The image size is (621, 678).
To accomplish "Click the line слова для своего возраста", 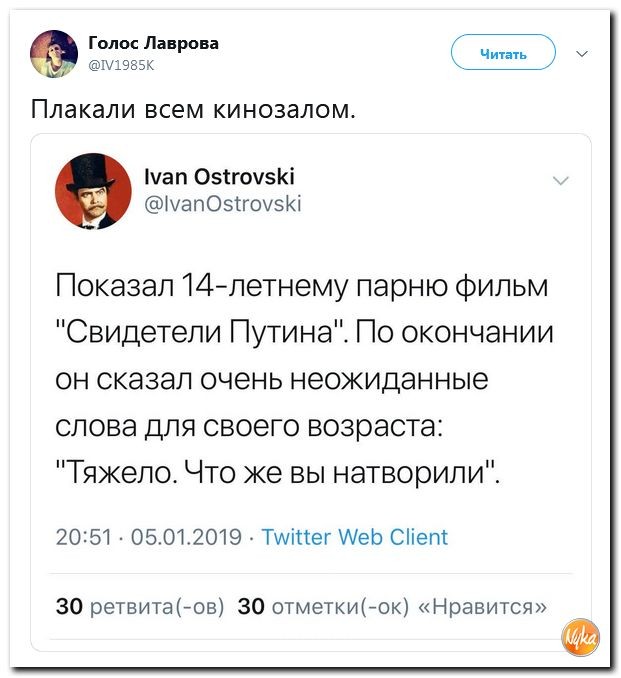I will click(x=249, y=426).
